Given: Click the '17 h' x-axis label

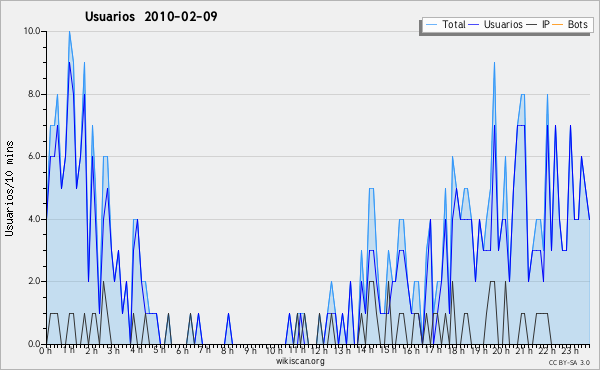Looking at the screenshot, I should (433, 350).
